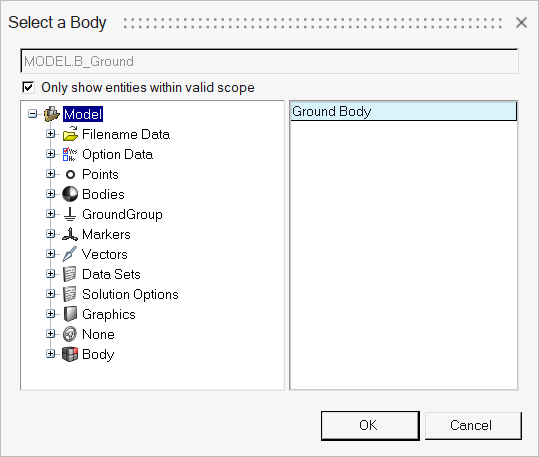This screenshot has width=539, height=457.
Task: Collapse the Model root node
Action: point(33,114)
